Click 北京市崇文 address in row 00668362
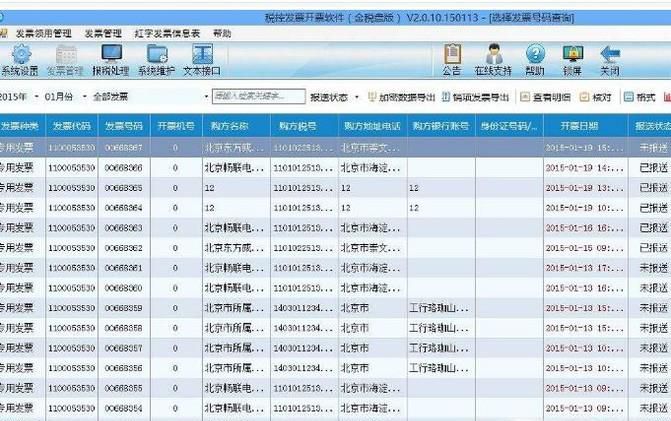The width and height of the screenshot is (671, 421). tap(372, 248)
